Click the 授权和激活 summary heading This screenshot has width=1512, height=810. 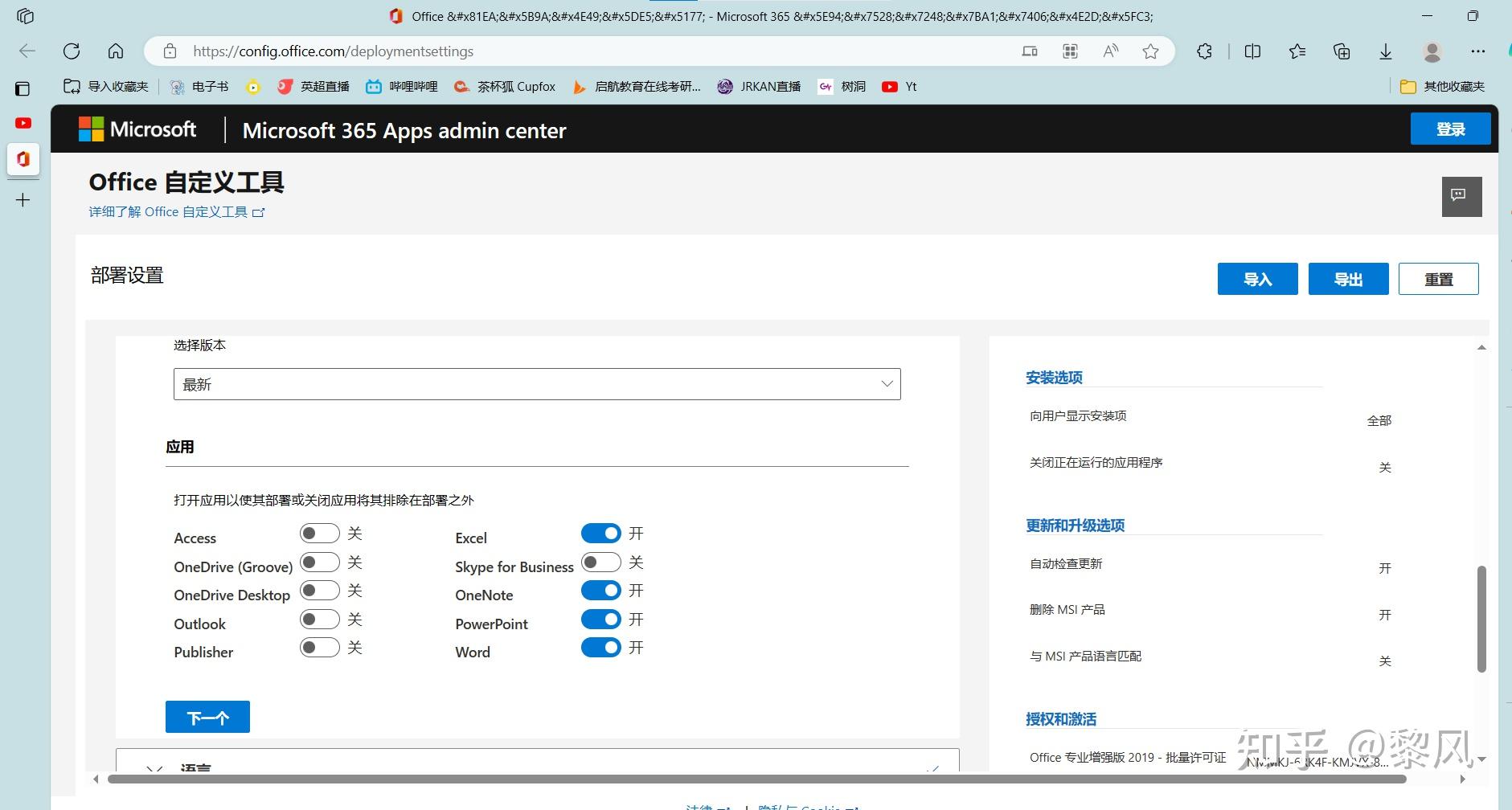[x=1061, y=719]
